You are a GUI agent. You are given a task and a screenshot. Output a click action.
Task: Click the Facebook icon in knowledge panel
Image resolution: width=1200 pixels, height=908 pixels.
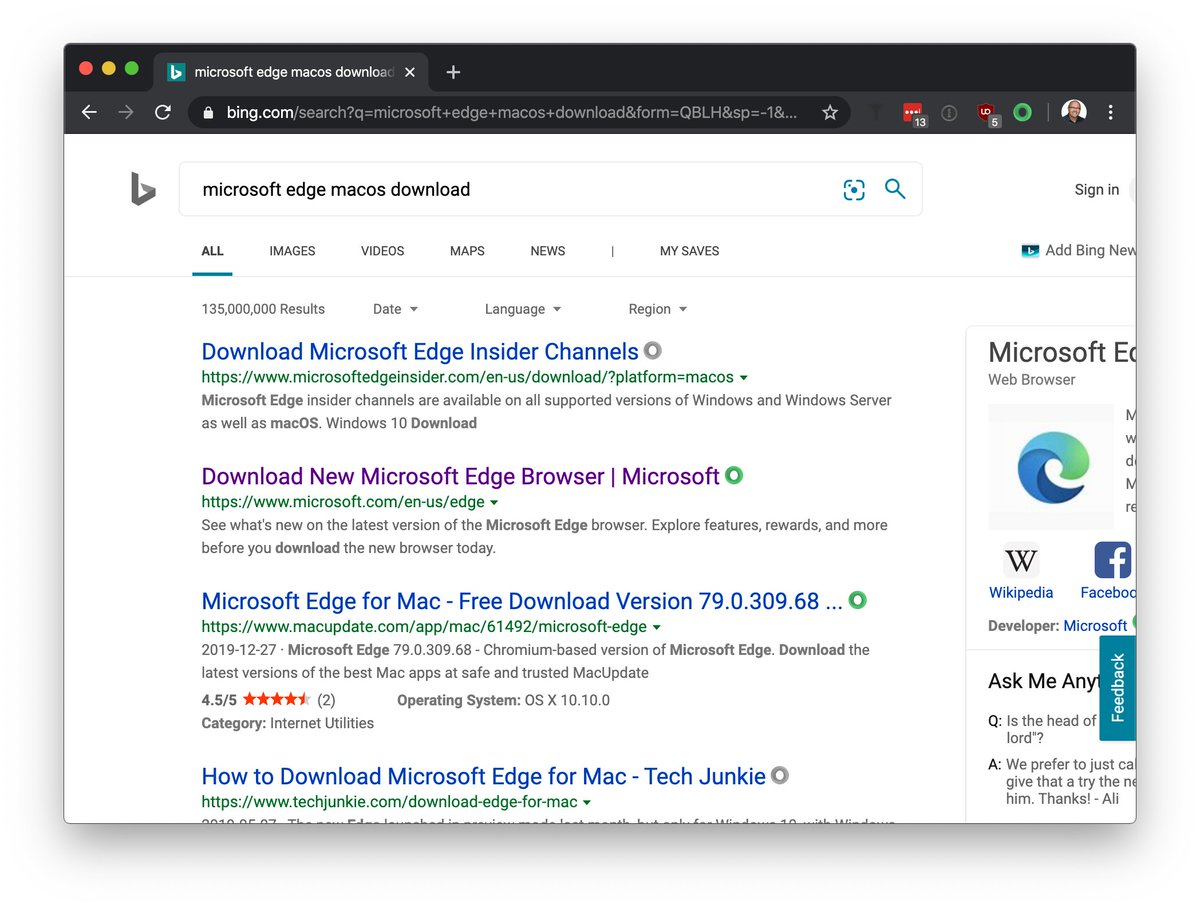pyautogui.click(x=1113, y=560)
